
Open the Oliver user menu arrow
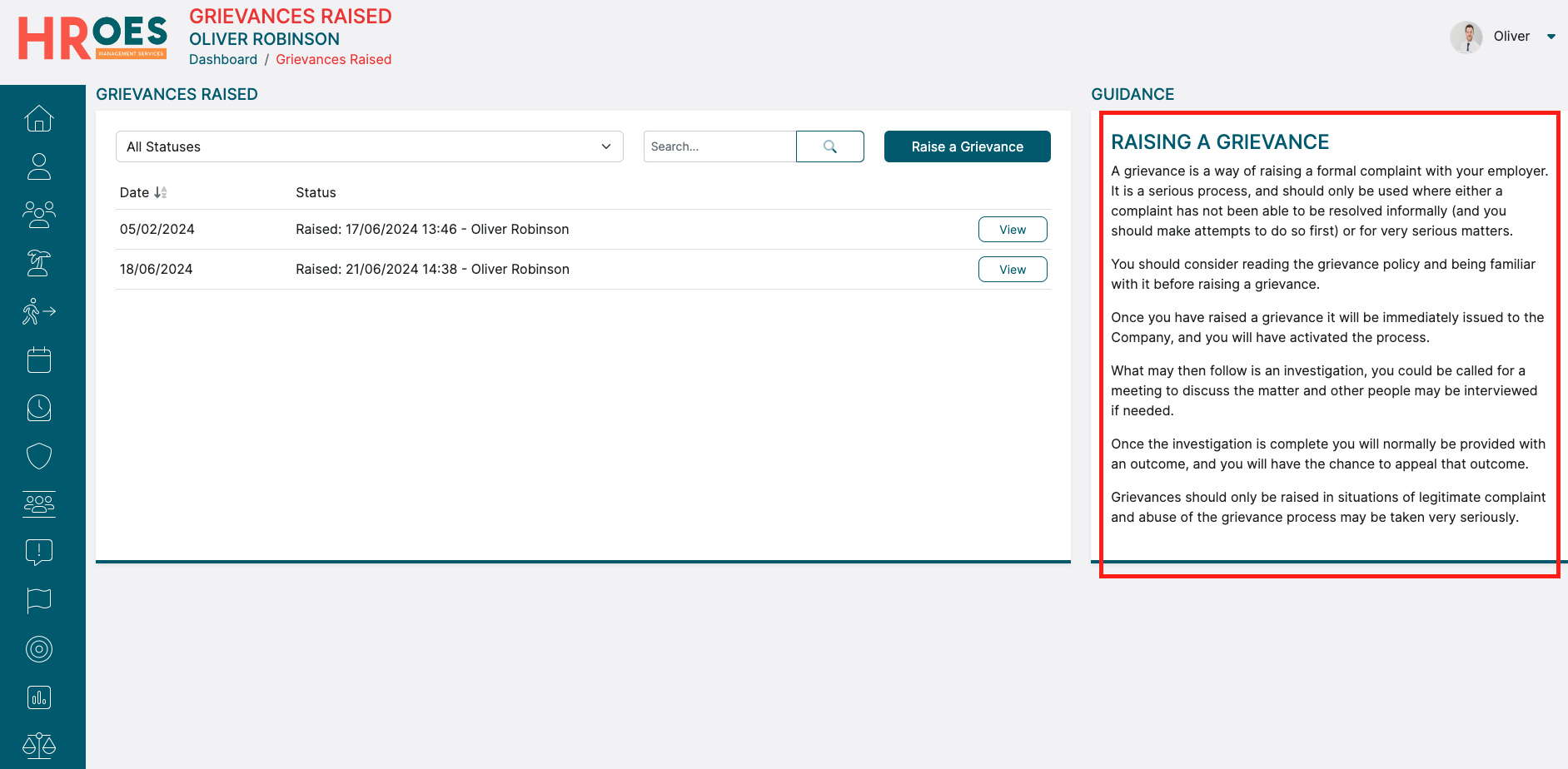pos(1551,37)
